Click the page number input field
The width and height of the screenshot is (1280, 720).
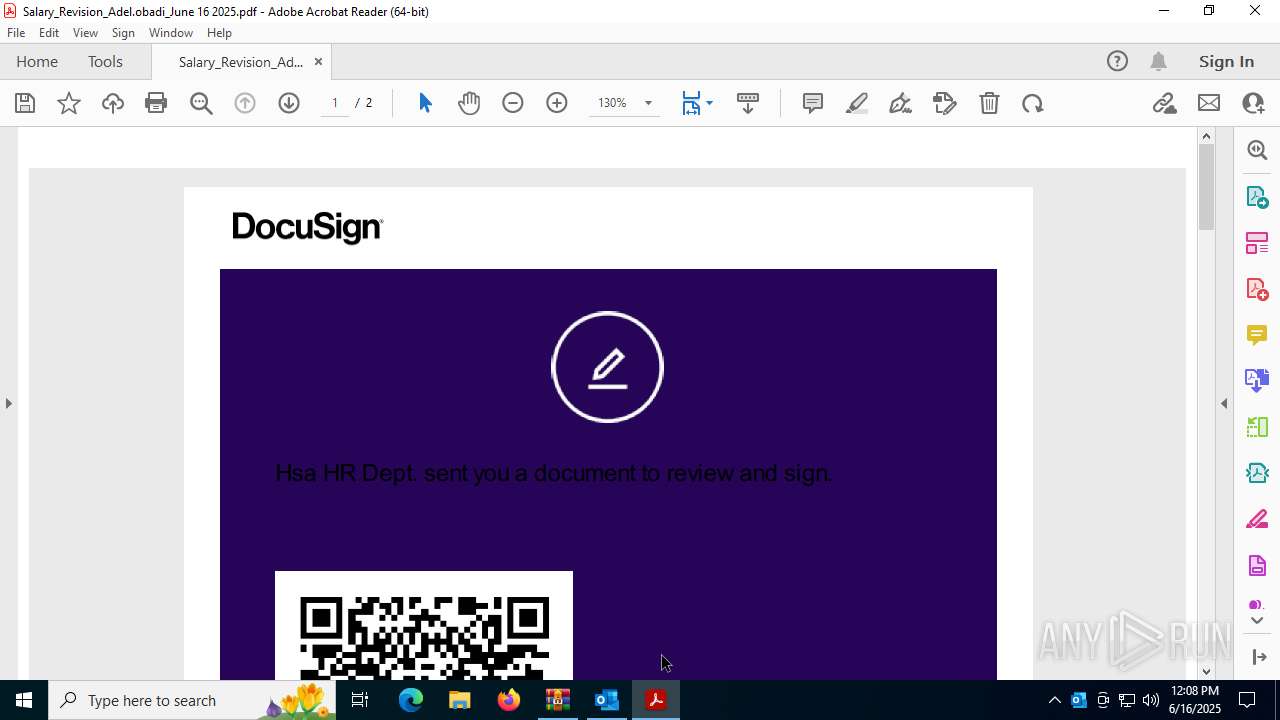335,103
